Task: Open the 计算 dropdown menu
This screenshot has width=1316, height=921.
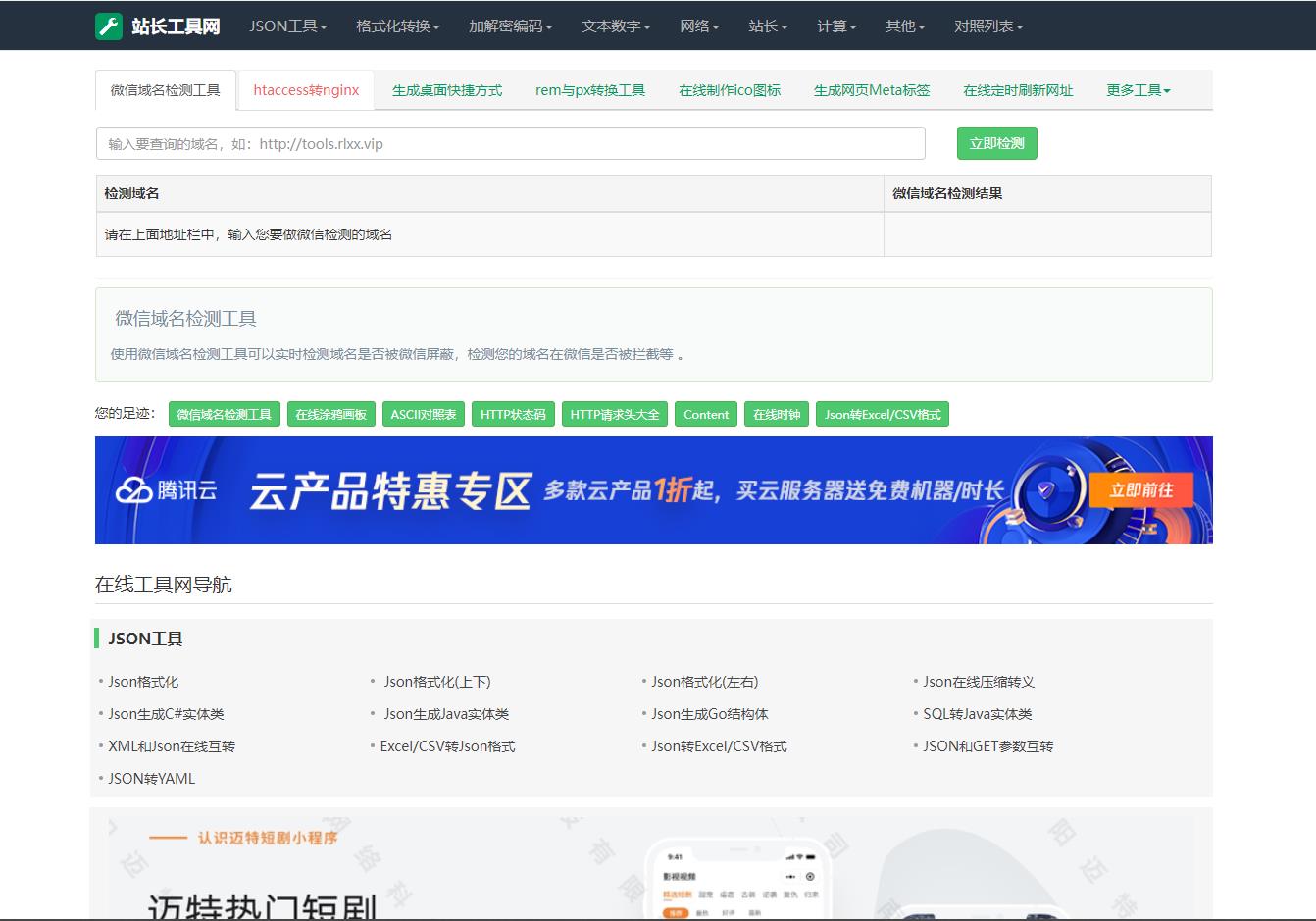Action: tap(836, 26)
